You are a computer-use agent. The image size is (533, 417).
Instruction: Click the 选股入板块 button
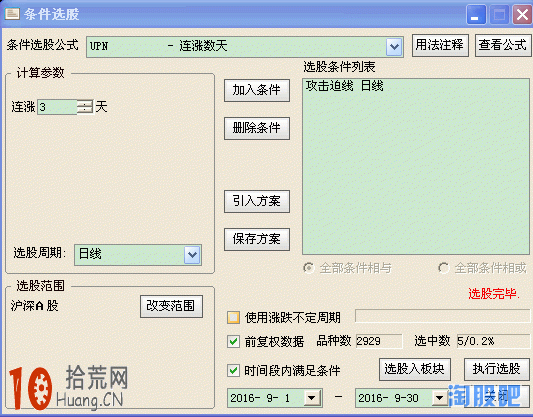click(415, 369)
